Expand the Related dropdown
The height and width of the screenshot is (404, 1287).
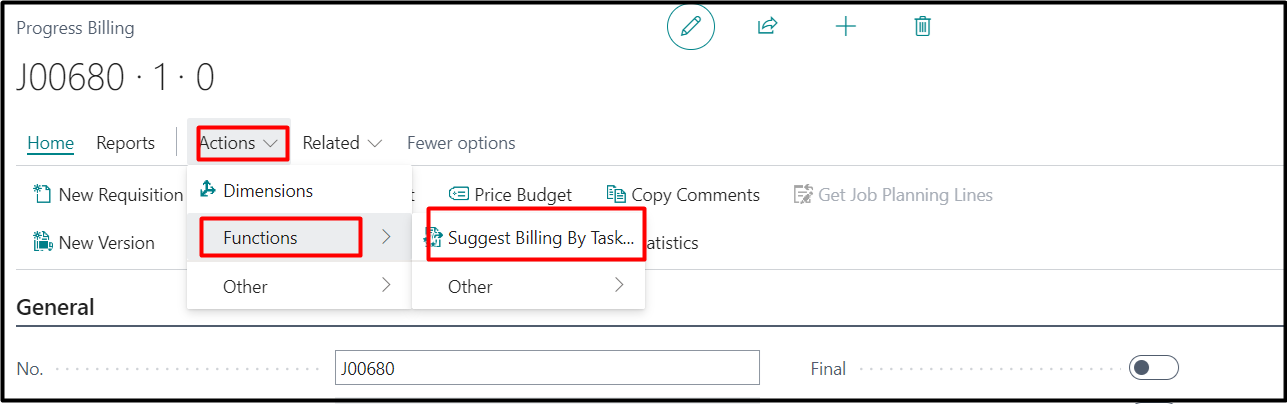pos(342,143)
